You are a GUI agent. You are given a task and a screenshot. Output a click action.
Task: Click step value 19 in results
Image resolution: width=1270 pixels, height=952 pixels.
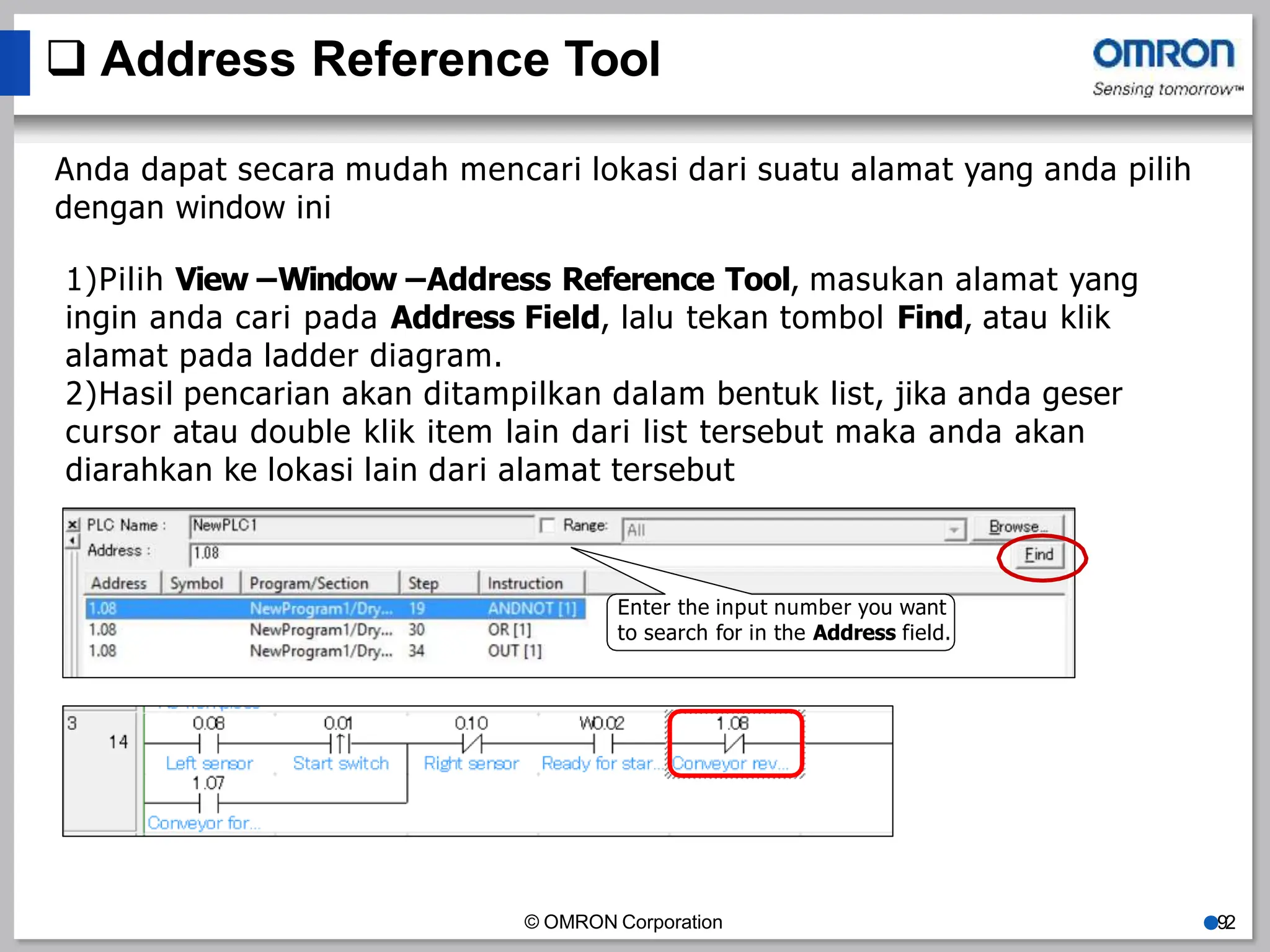click(x=417, y=609)
